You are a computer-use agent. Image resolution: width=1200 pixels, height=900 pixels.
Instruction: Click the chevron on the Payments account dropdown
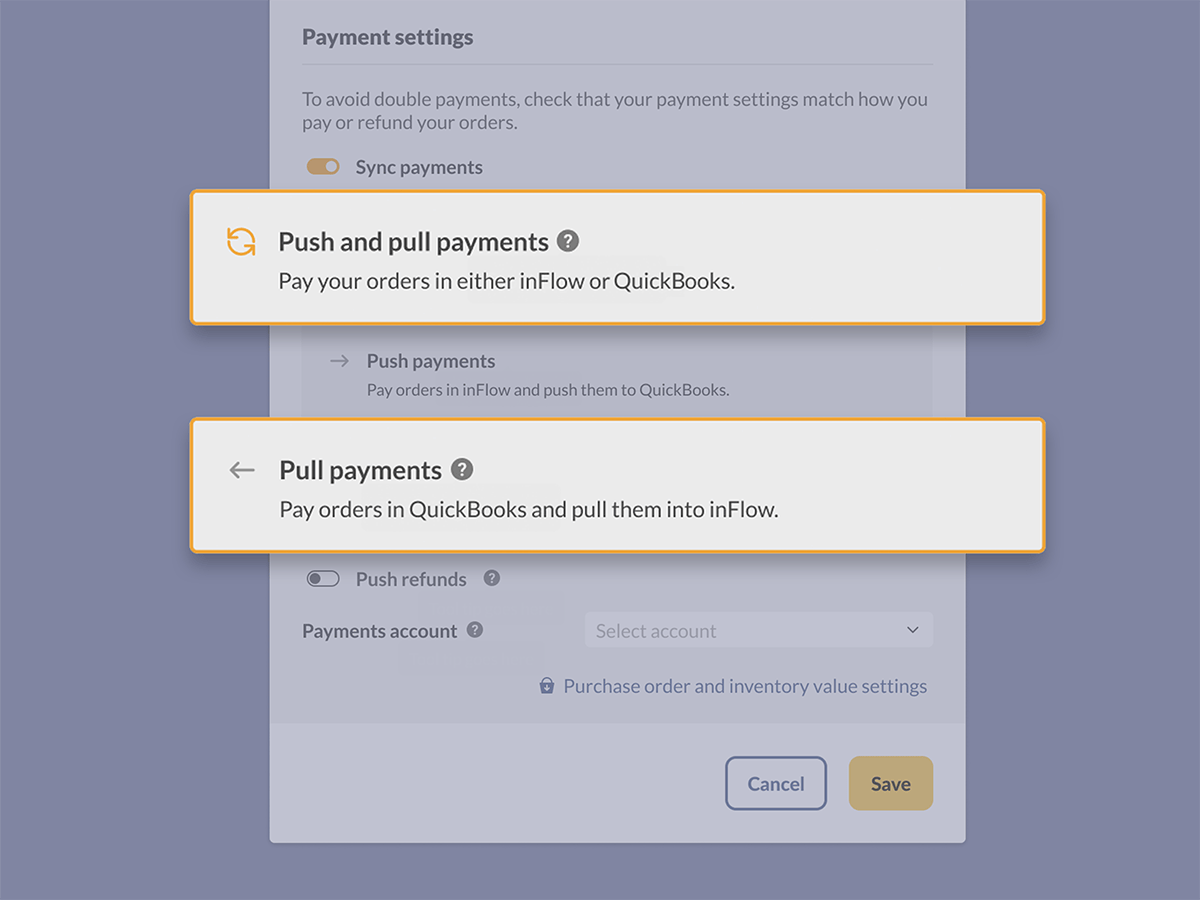tap(911, 630)
